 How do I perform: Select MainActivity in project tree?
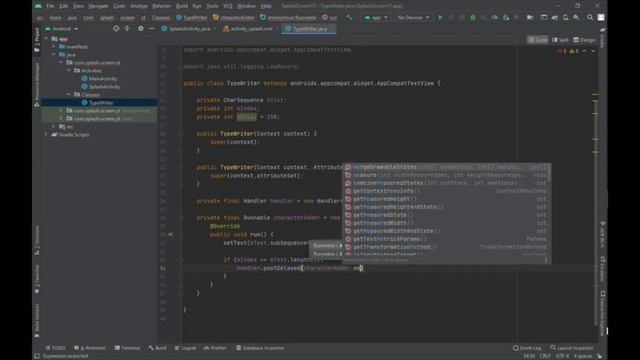point(100,78)
